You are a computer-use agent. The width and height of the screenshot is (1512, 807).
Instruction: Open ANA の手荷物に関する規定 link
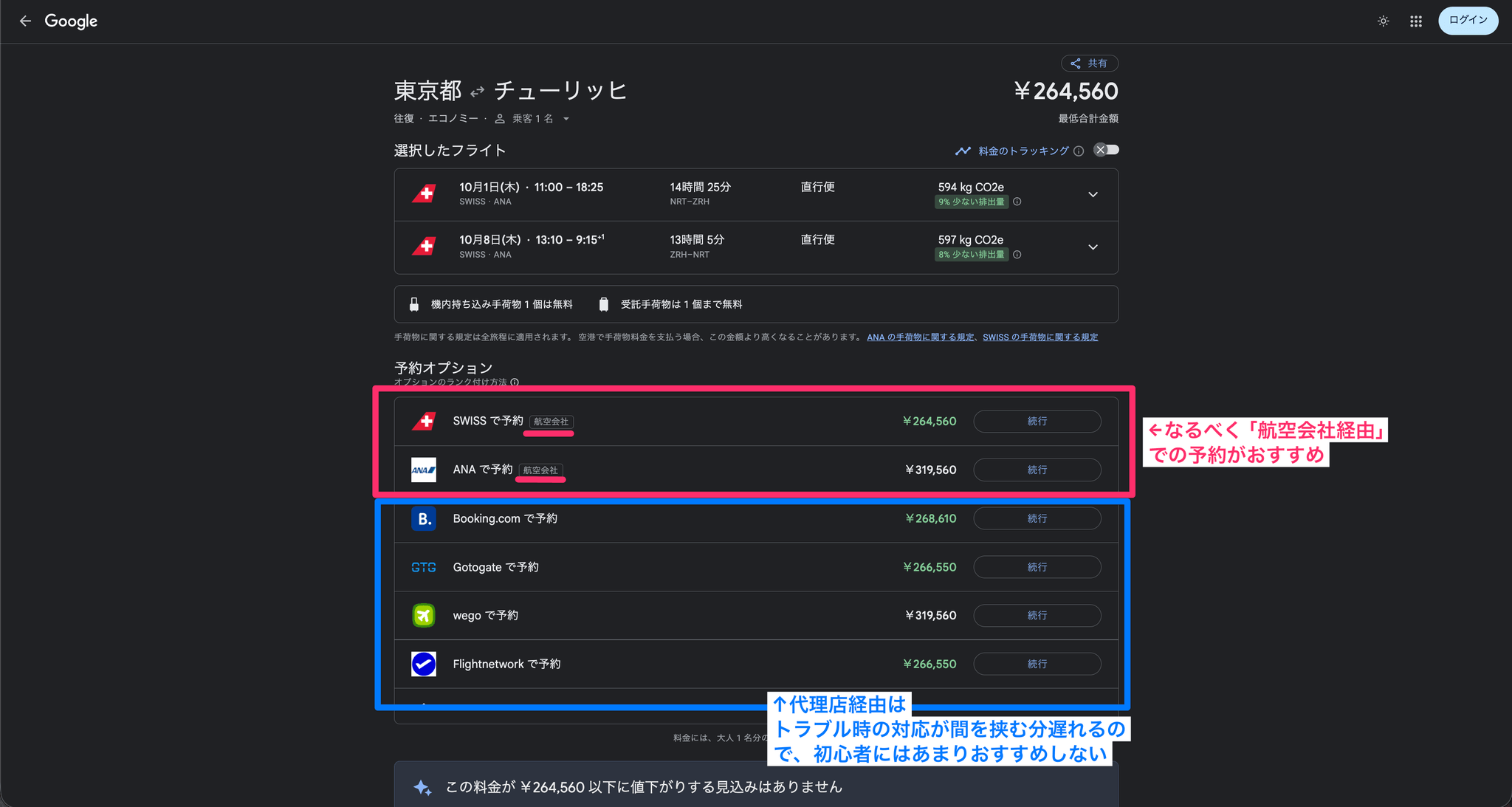click(920, 337)
